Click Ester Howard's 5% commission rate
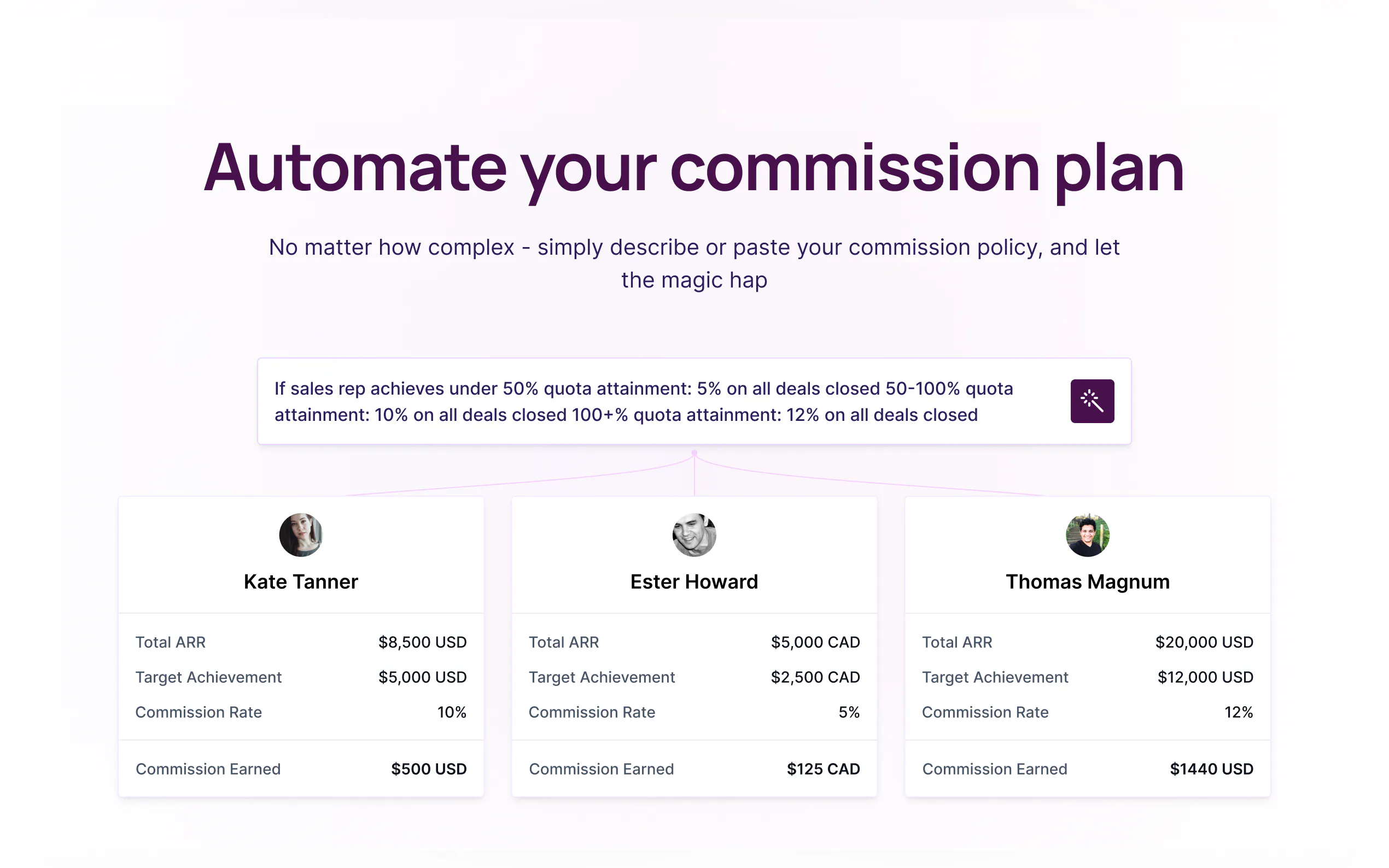 849,712
